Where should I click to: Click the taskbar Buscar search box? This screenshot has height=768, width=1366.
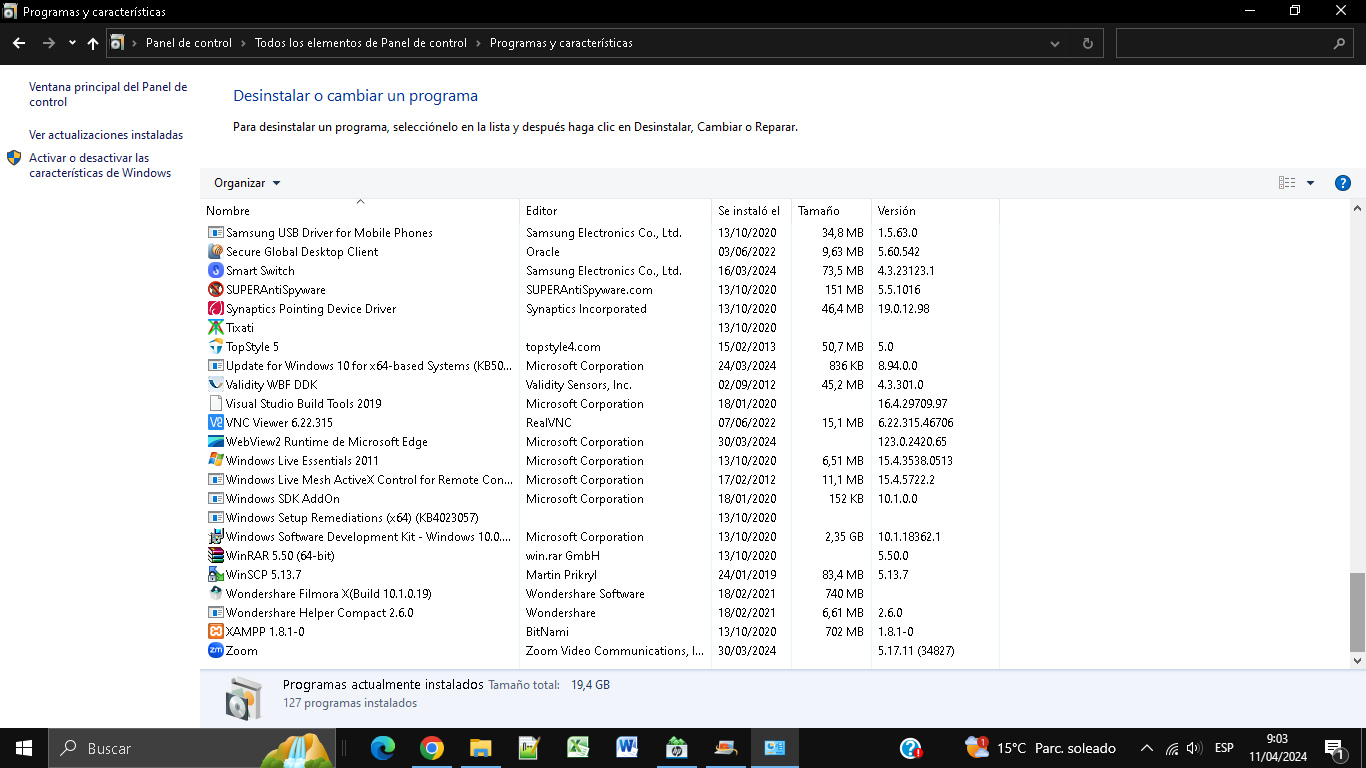pyautogui.click(x=190, y=748)
